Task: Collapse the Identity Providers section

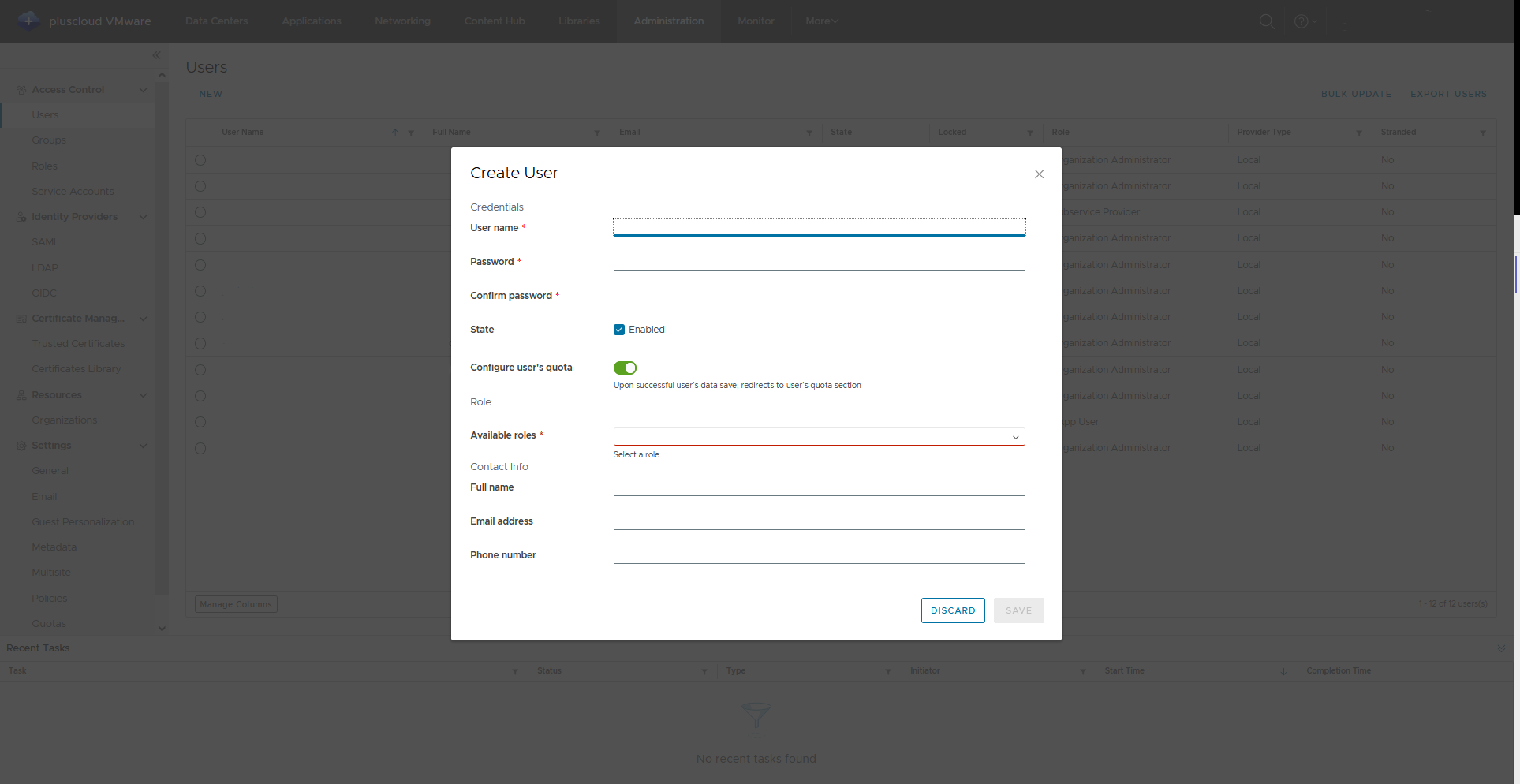Action: 143,217
